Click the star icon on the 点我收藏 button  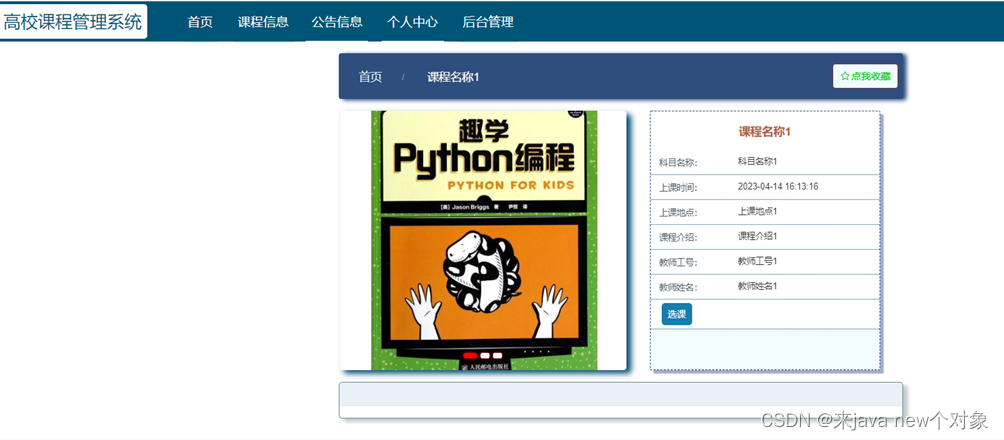[x=845, y=76]
